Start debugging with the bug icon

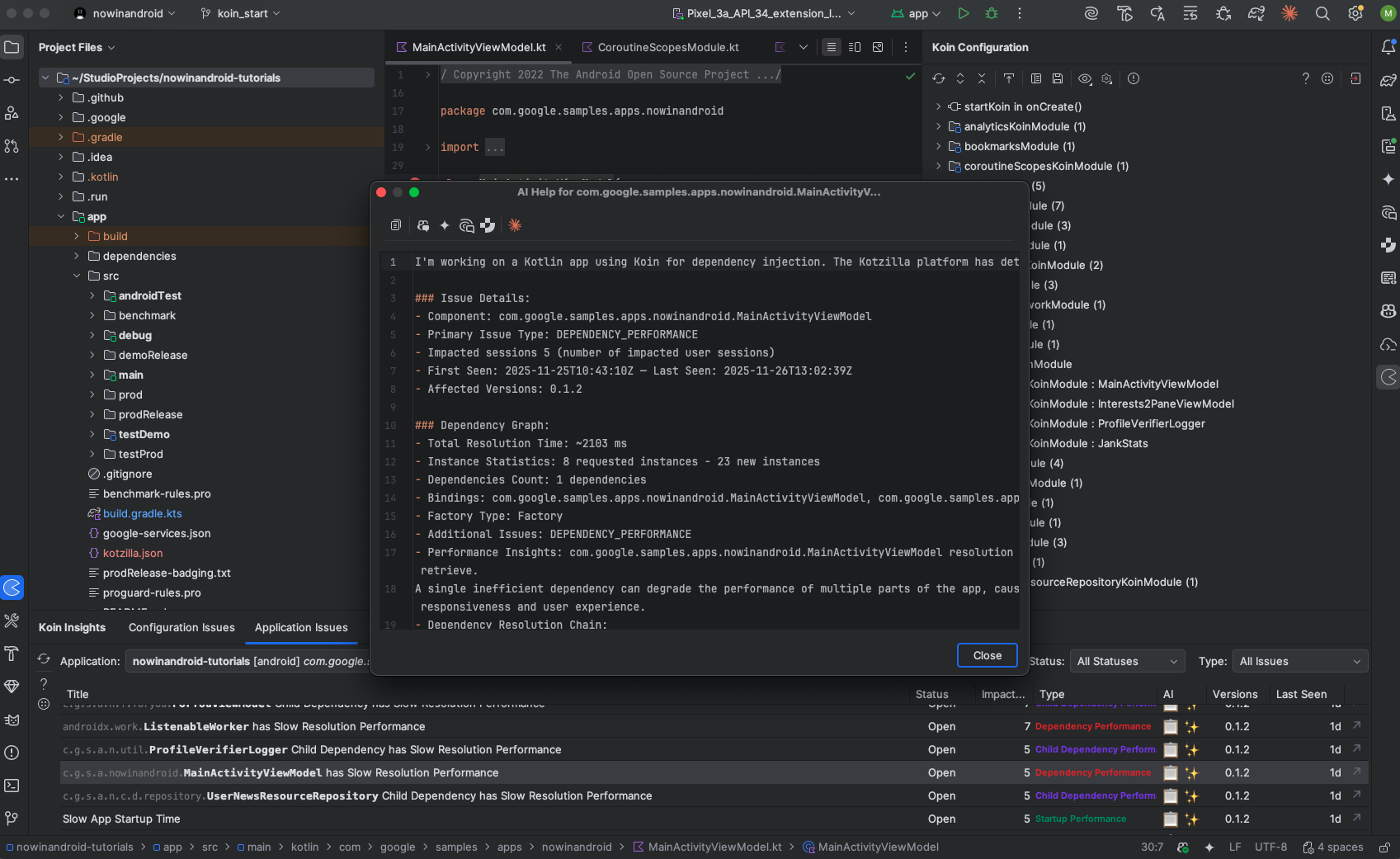coord(992,13)
